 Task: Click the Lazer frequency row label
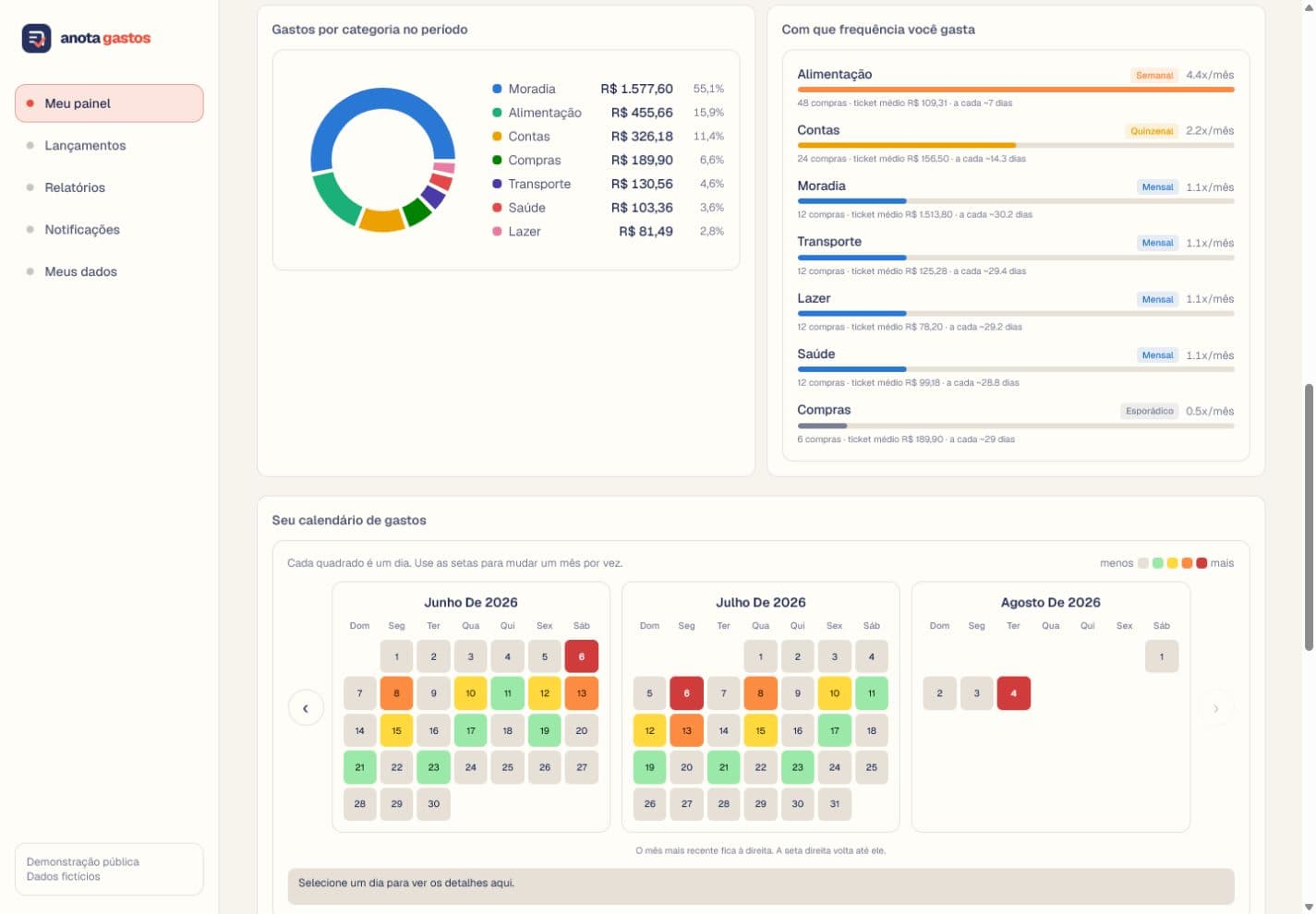(x=814, y=298)
